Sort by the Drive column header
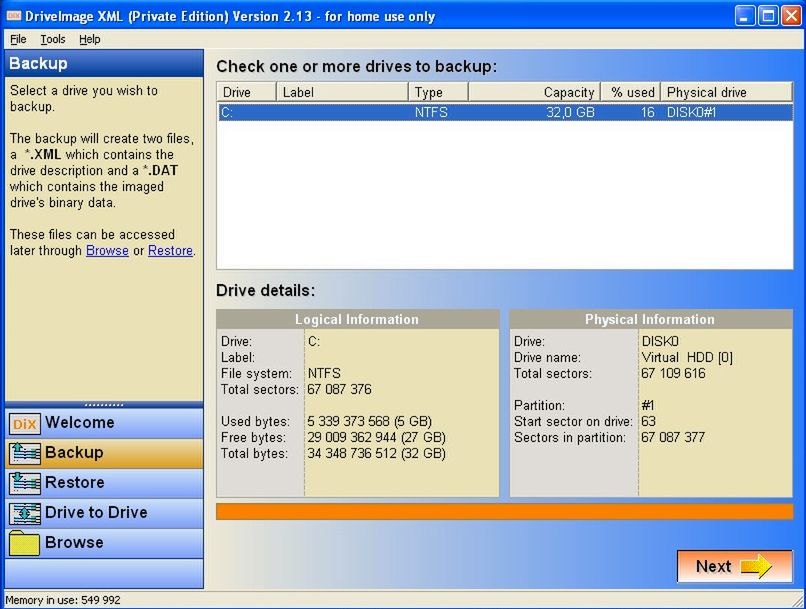The image size is (806, 609). click(247, 92)
